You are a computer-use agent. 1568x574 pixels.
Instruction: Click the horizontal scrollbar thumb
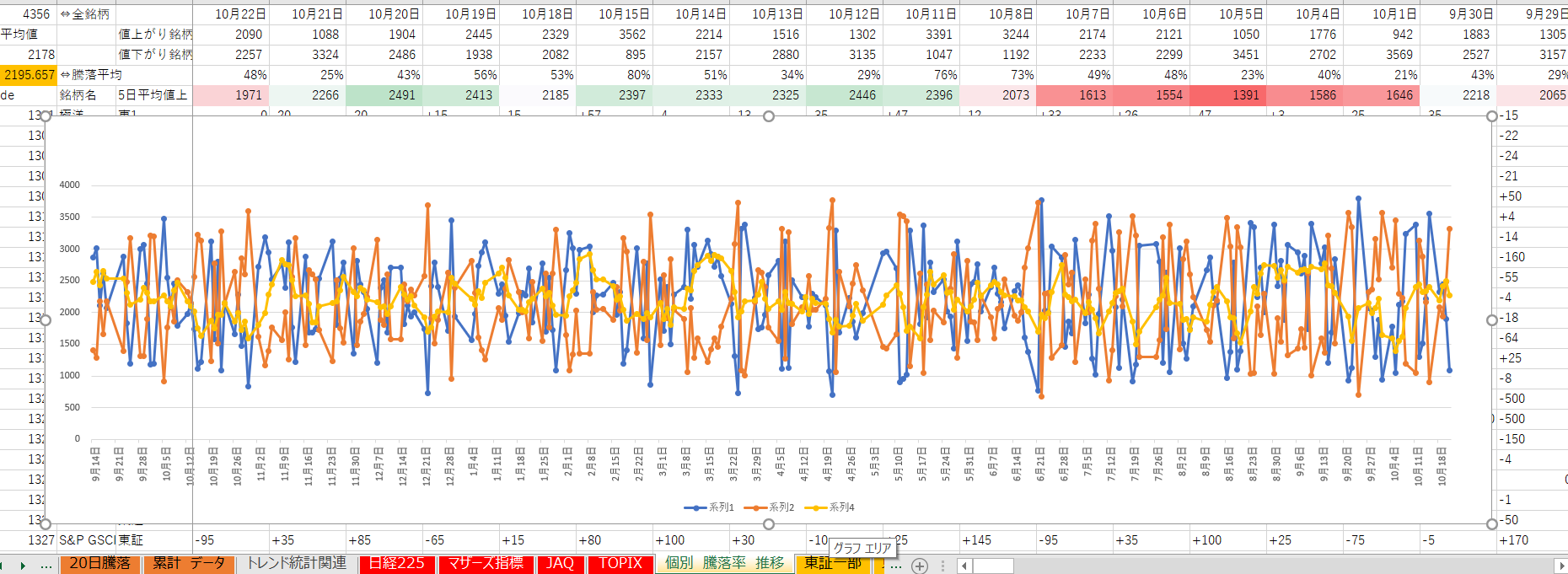(x=992, y=566)
